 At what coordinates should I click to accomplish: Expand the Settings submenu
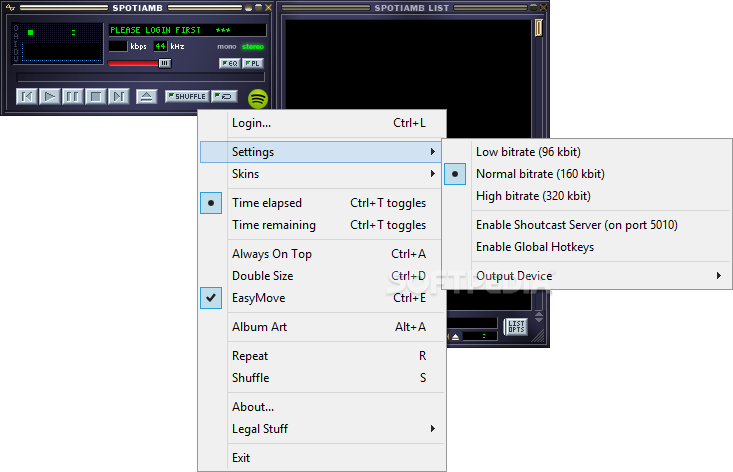point(321,152)
